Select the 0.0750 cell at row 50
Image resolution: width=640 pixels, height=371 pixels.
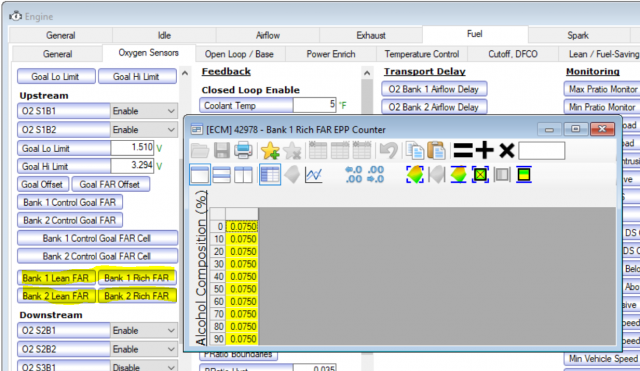pos(242,289)
